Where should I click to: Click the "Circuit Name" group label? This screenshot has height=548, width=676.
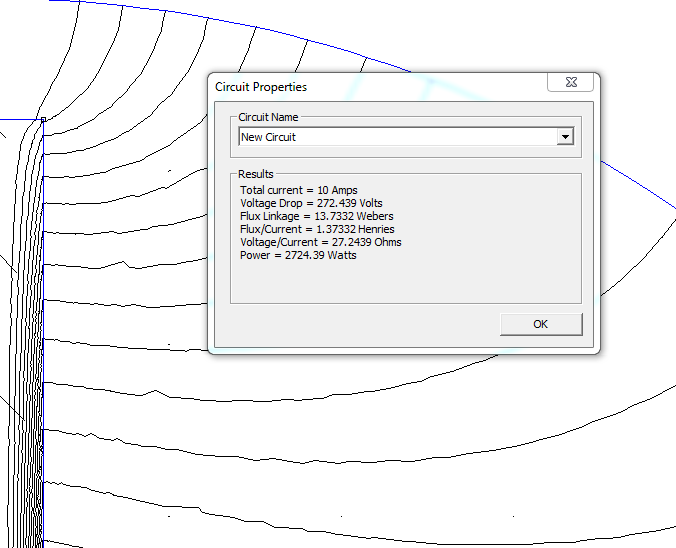tap(268, 118)
